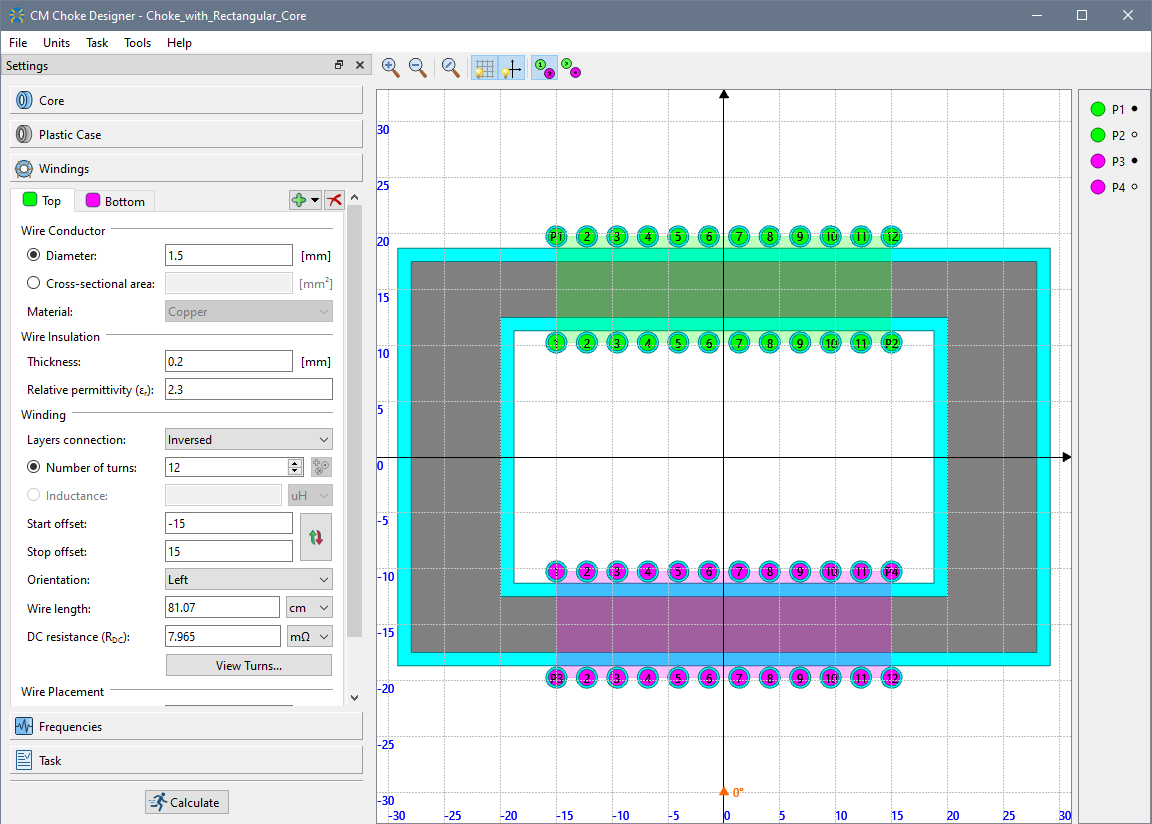The image size is (1152, 824).
Task: Click the swap start and stop offsets icon
Action: pos(316,537)
